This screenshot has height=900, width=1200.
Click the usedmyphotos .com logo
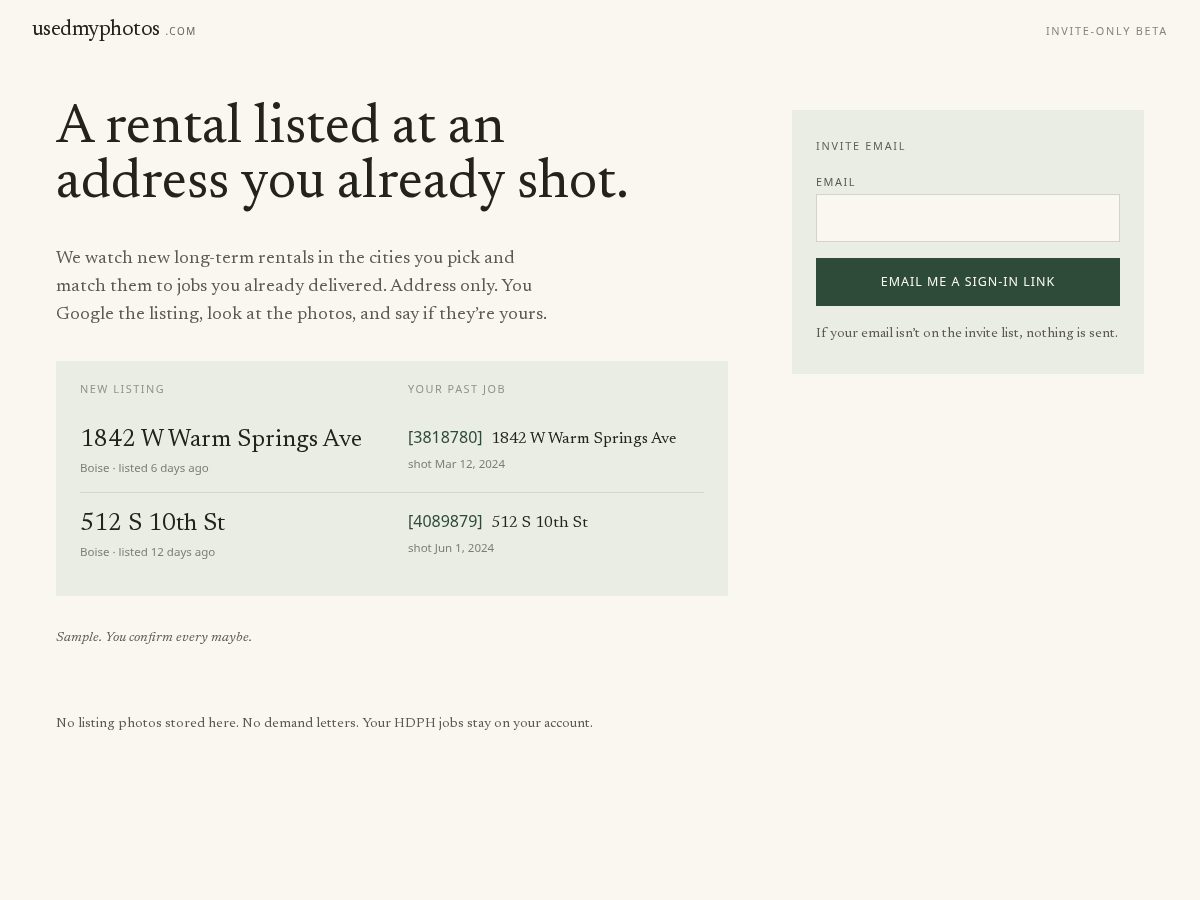(x=114, y=30)
